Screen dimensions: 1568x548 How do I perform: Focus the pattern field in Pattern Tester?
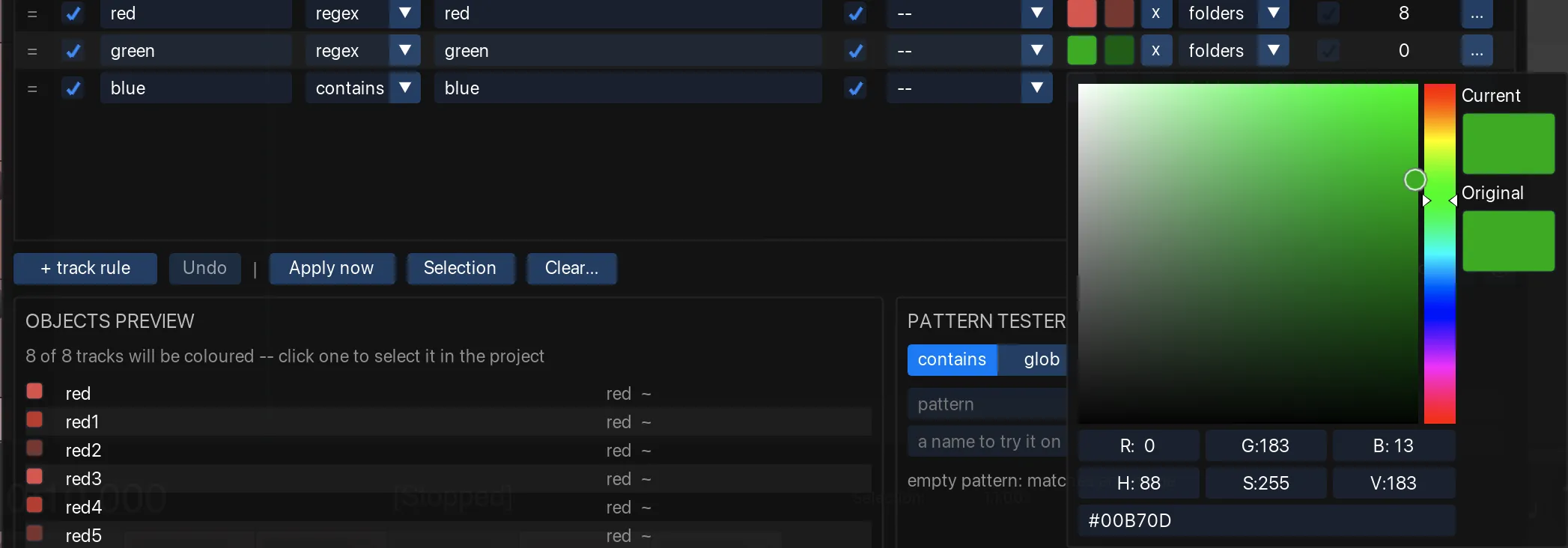[987, 404]
